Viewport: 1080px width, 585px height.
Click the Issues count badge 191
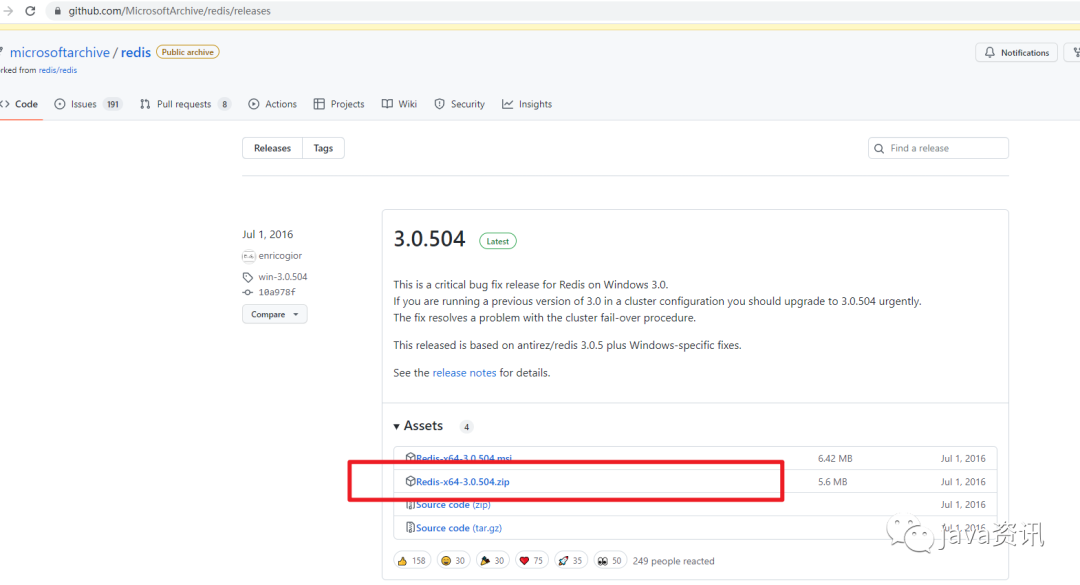pos(113,105)
